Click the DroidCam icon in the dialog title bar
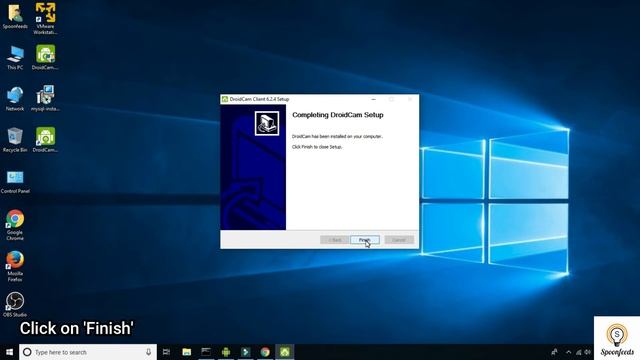 click(x=224, y=99)
